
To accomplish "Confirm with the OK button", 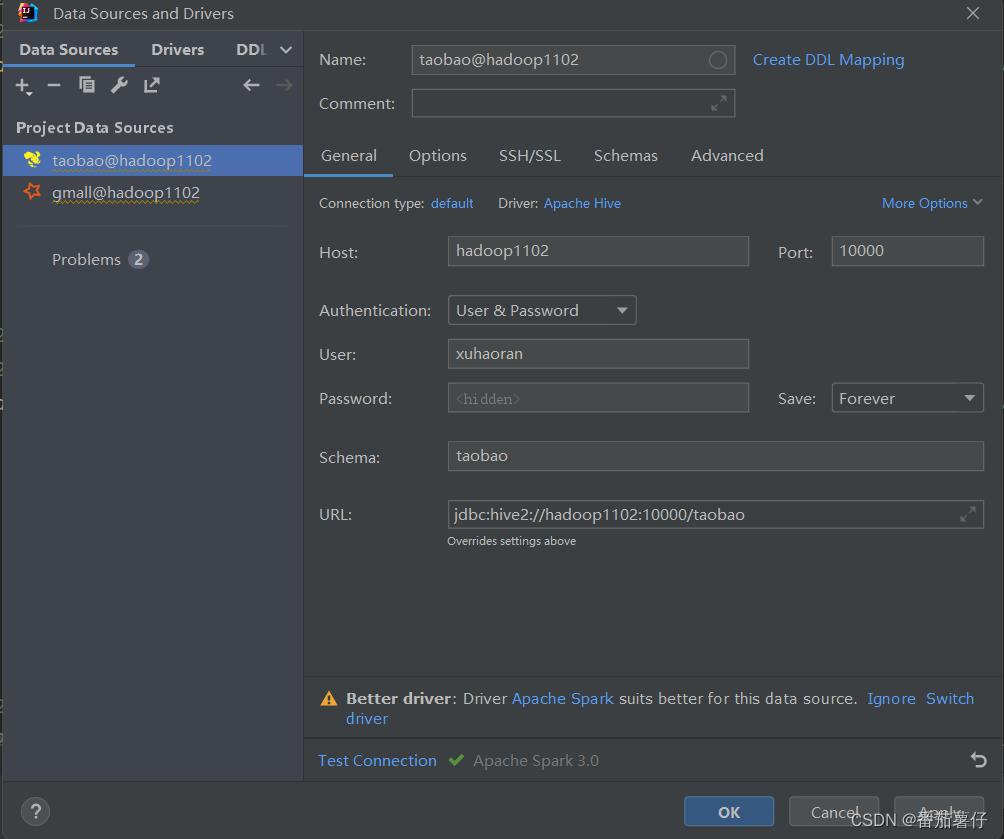I will pyautogui.click(x=729, y=811).
